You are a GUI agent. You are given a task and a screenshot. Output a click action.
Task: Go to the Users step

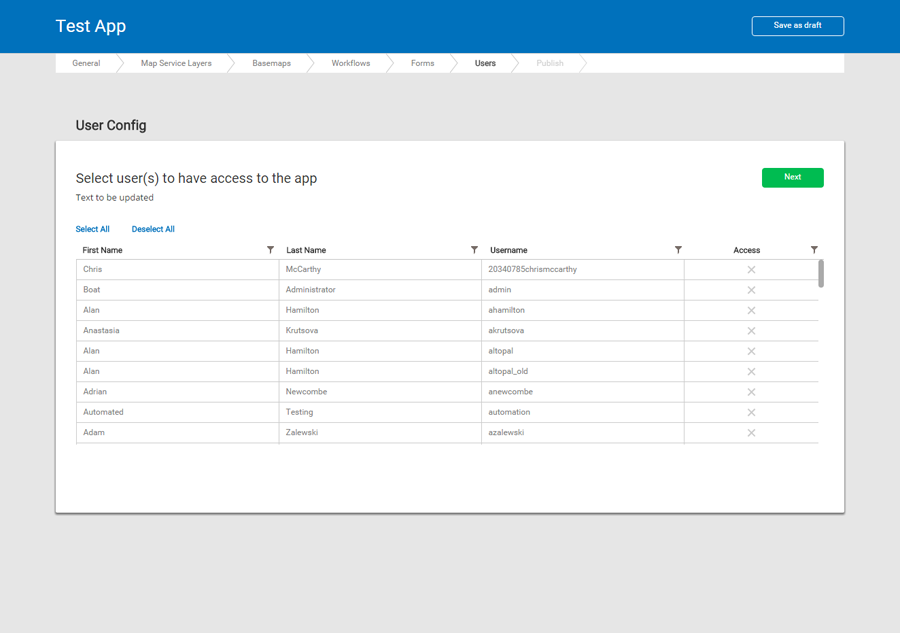485,63
